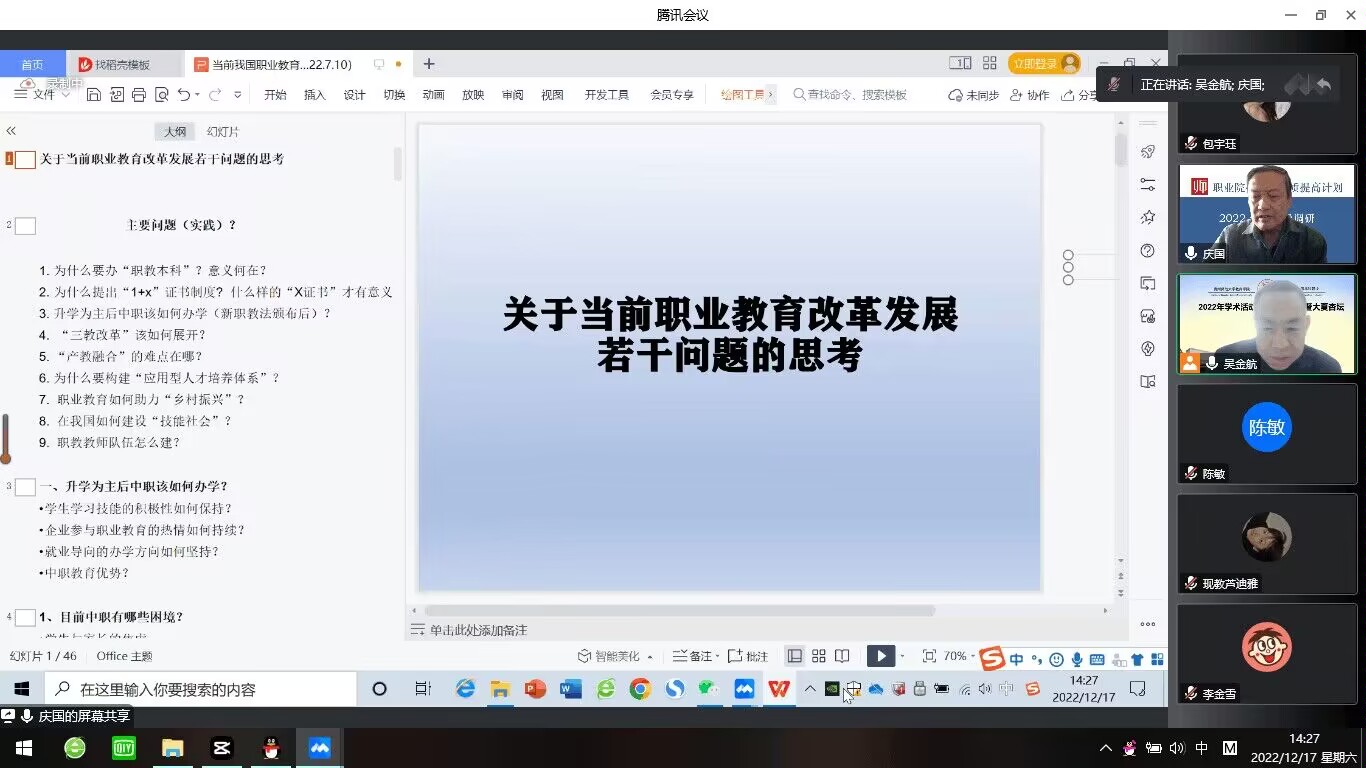Open the 70% zoom level dropdown
The width and height of the screenshot is (1366, 768).
[x=960, y=656]
